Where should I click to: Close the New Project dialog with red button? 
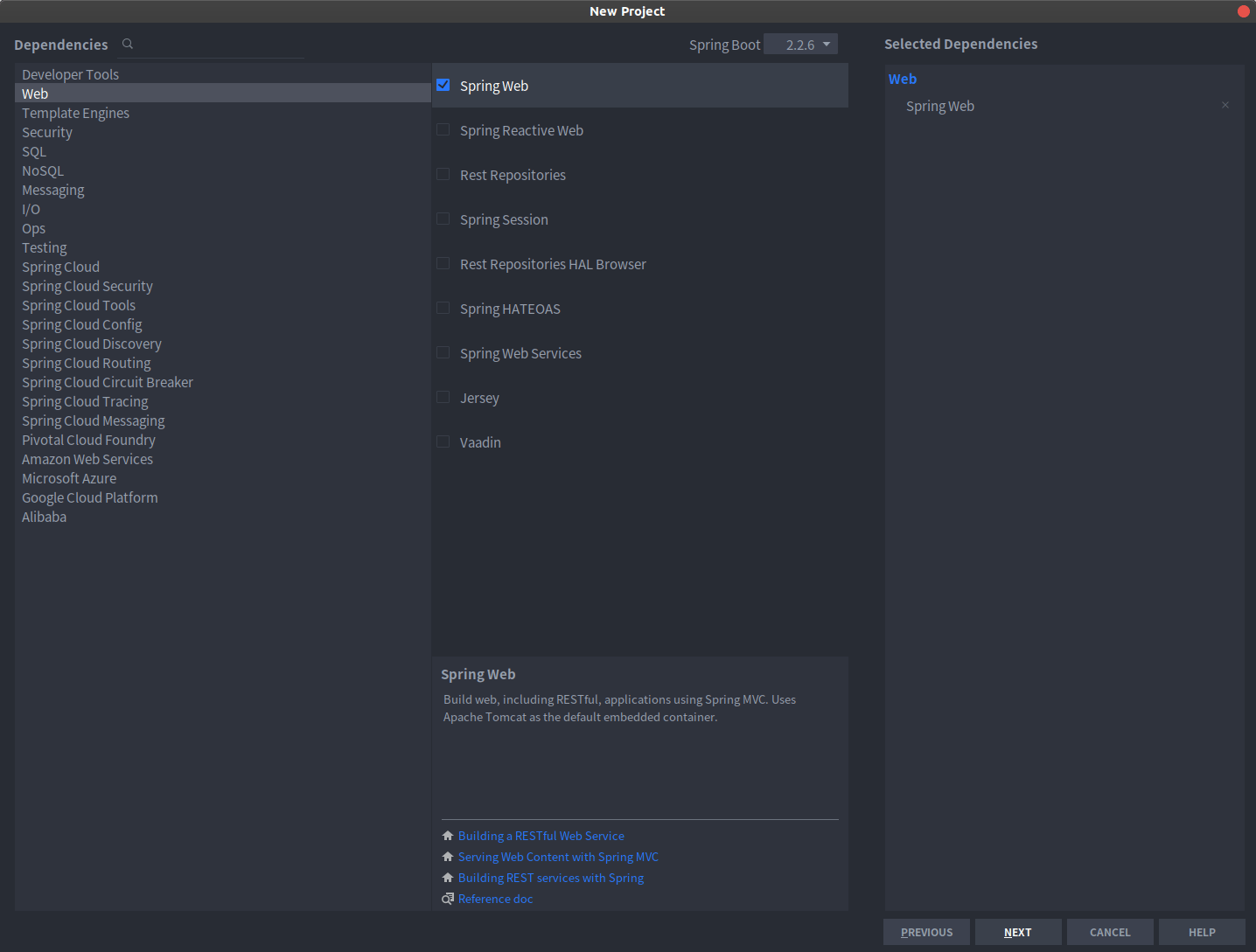click(1243, 11)
